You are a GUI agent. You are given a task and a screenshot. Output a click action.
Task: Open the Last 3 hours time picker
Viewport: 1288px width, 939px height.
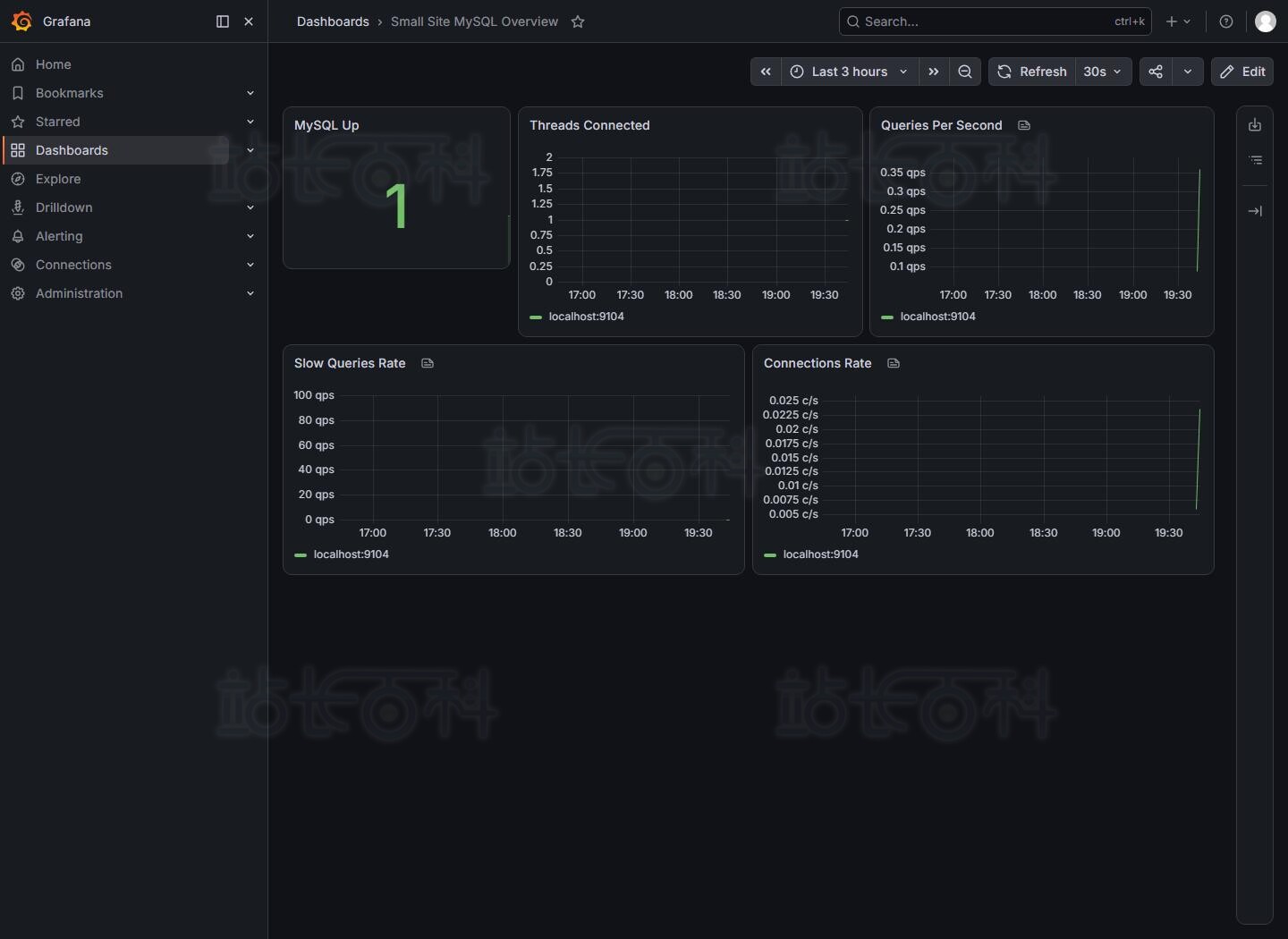[850, 72]
